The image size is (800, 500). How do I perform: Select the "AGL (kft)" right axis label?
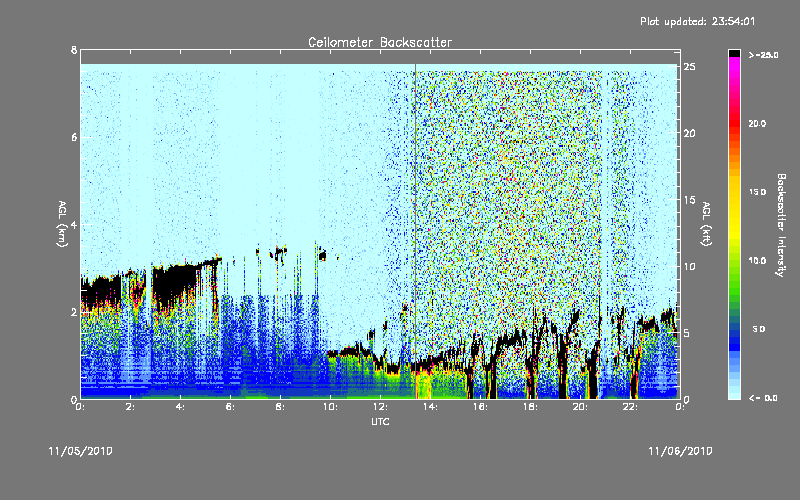click(x=706, y=224)
